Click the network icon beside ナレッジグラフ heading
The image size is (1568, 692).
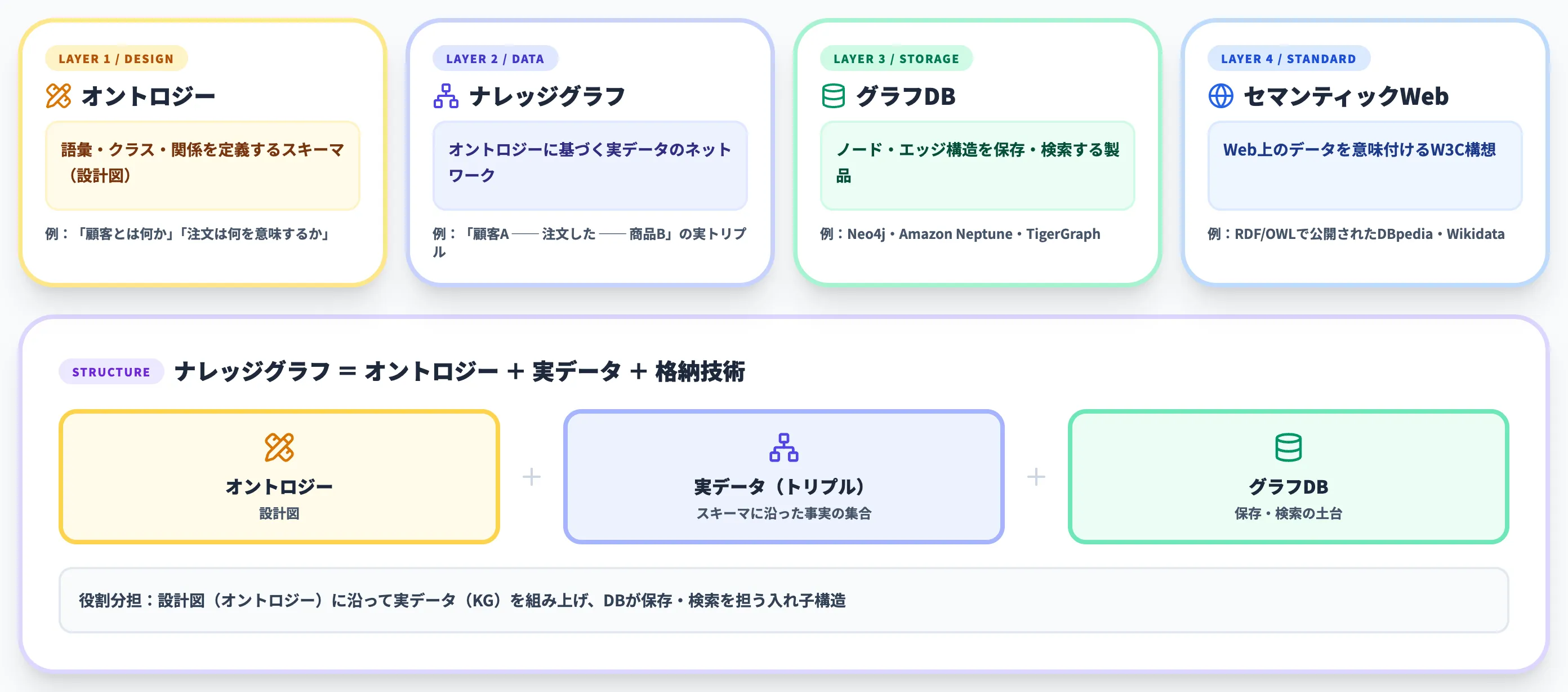(446, 96)
